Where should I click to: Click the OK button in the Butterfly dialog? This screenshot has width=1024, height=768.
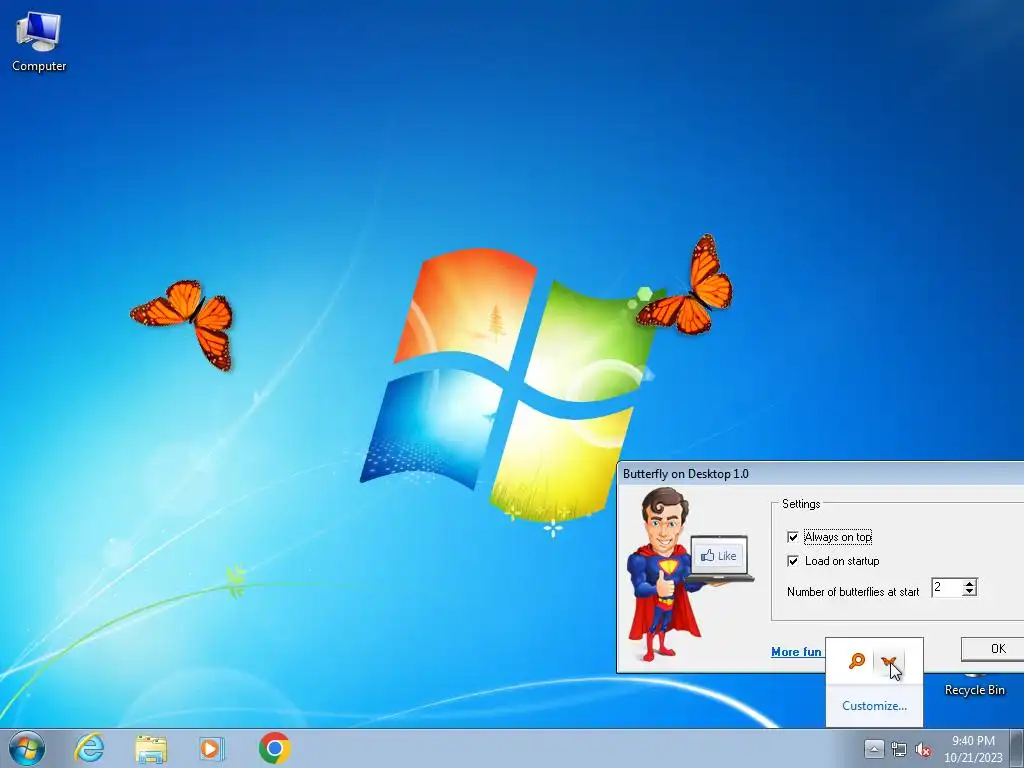pyautogui.click(x=993, y=648)
